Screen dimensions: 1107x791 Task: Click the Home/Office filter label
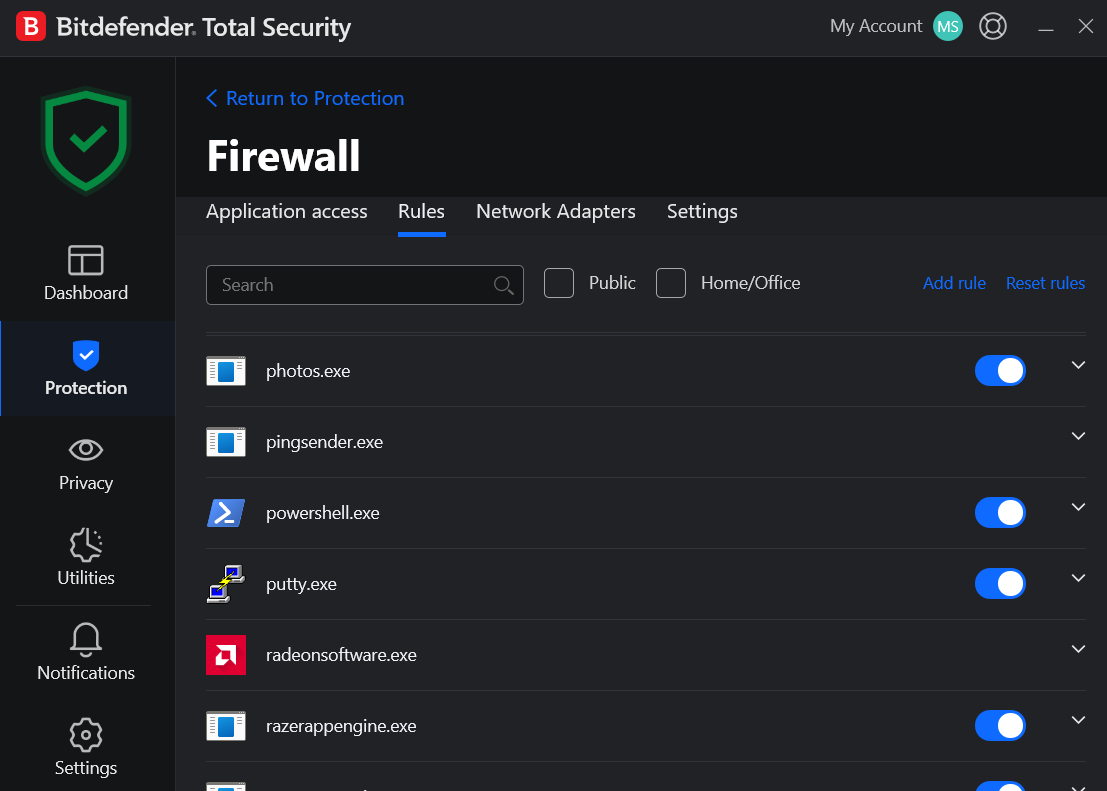tap(750, 283)
